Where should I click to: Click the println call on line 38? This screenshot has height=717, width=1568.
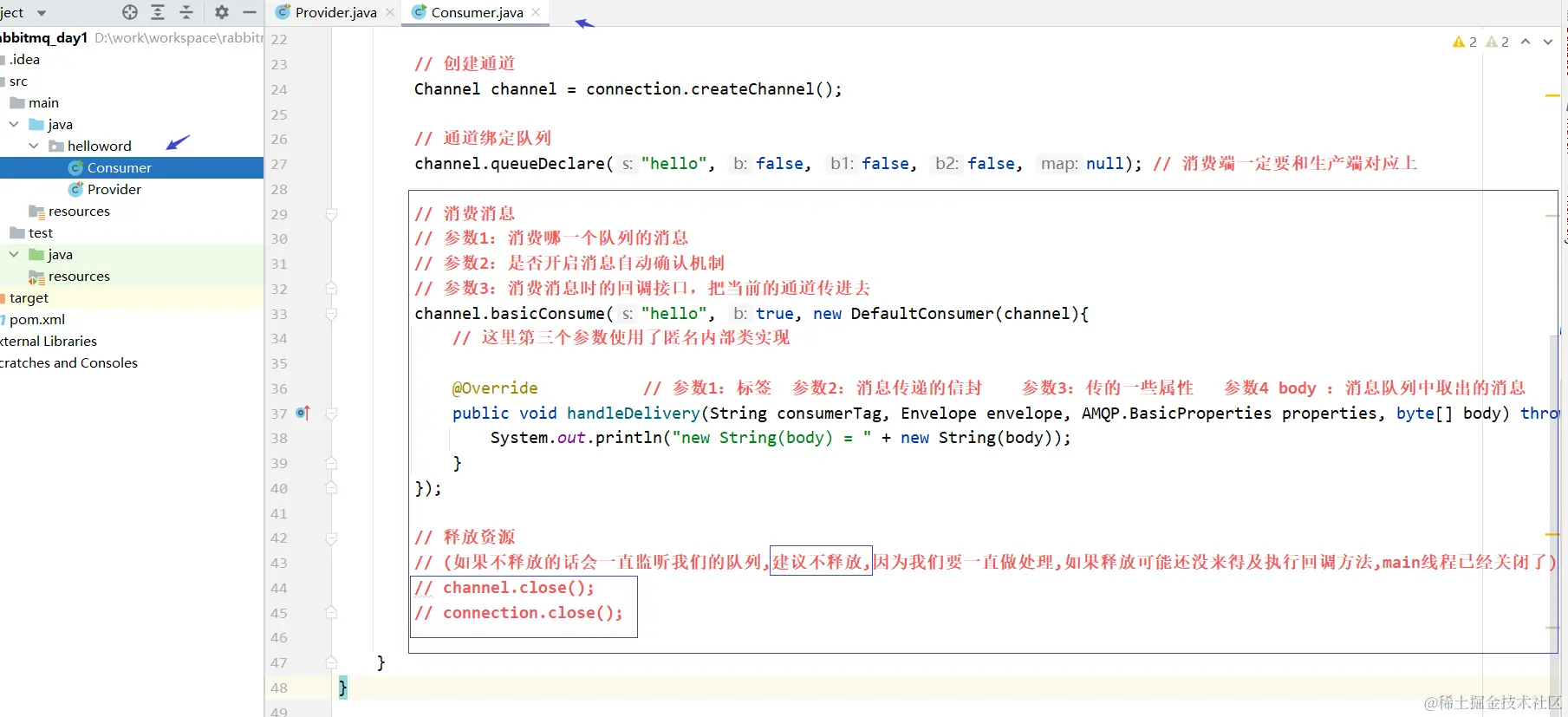(628, 439)
